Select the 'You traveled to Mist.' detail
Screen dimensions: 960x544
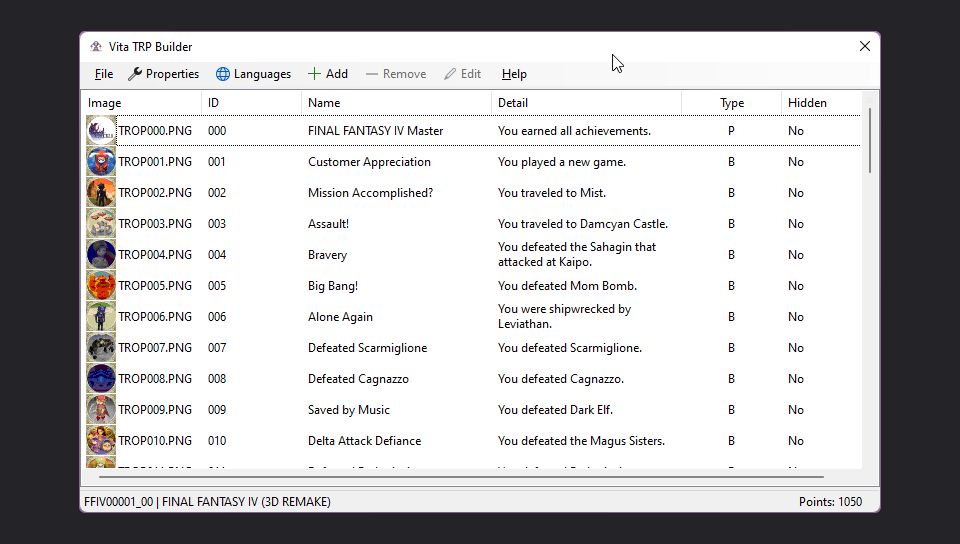pyautogui.click(x=552, y=193)
